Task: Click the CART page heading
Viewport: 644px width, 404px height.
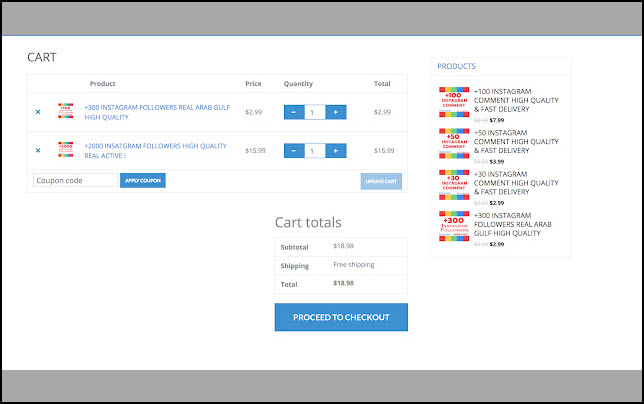Action: (x=42, y=57)
